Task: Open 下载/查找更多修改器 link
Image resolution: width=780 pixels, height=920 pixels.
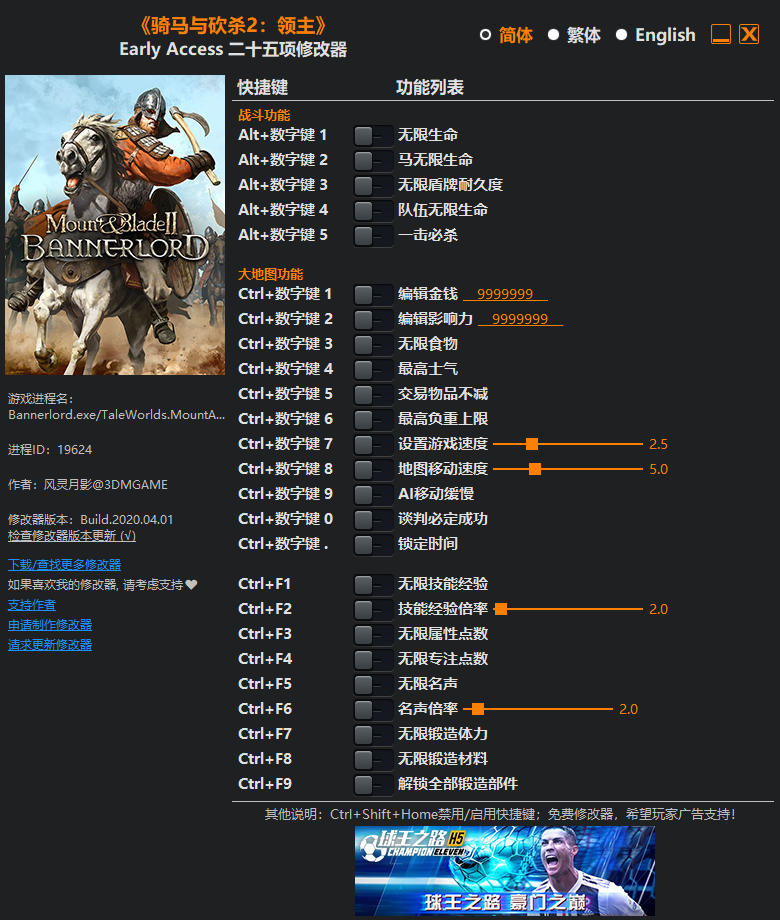Action: tap(65, 564)
